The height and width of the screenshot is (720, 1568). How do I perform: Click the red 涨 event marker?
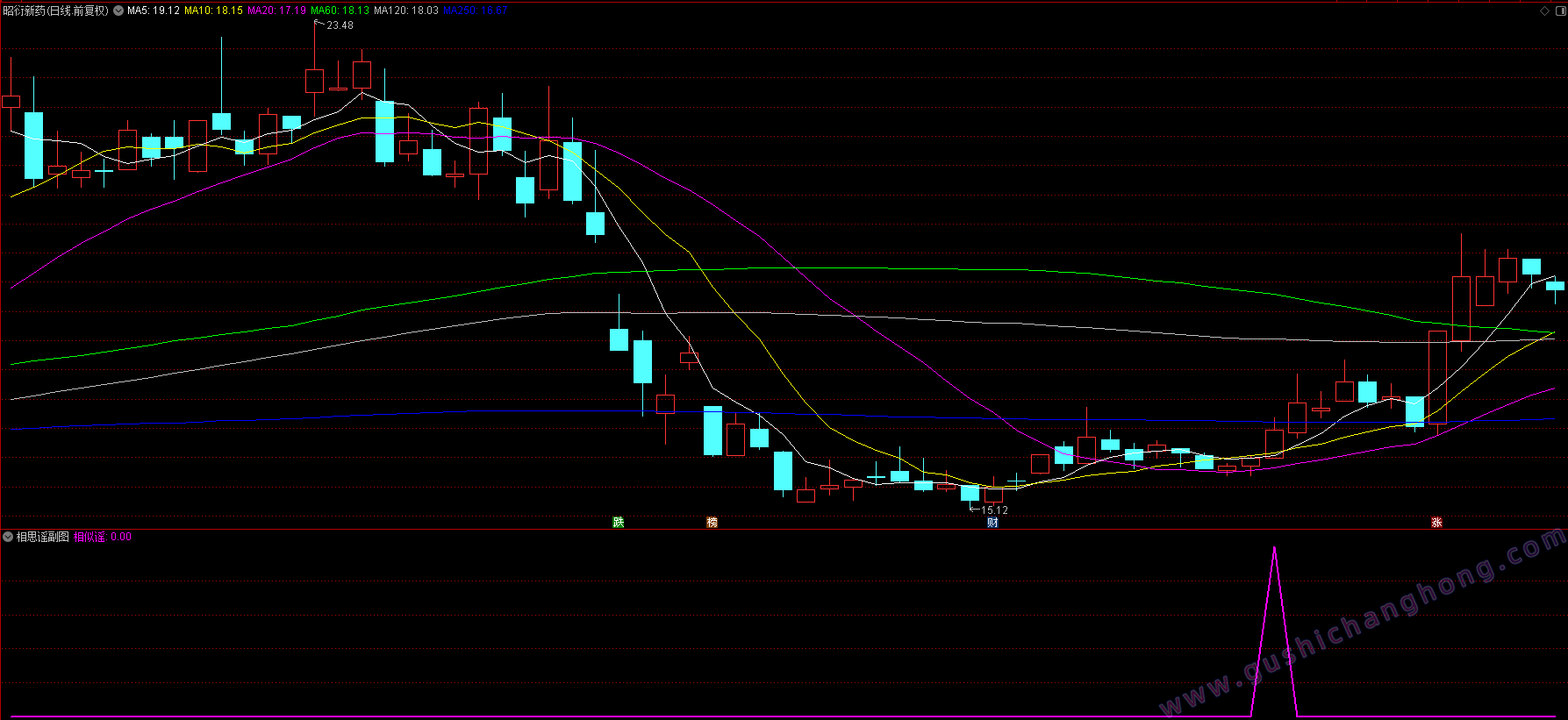1437,522
